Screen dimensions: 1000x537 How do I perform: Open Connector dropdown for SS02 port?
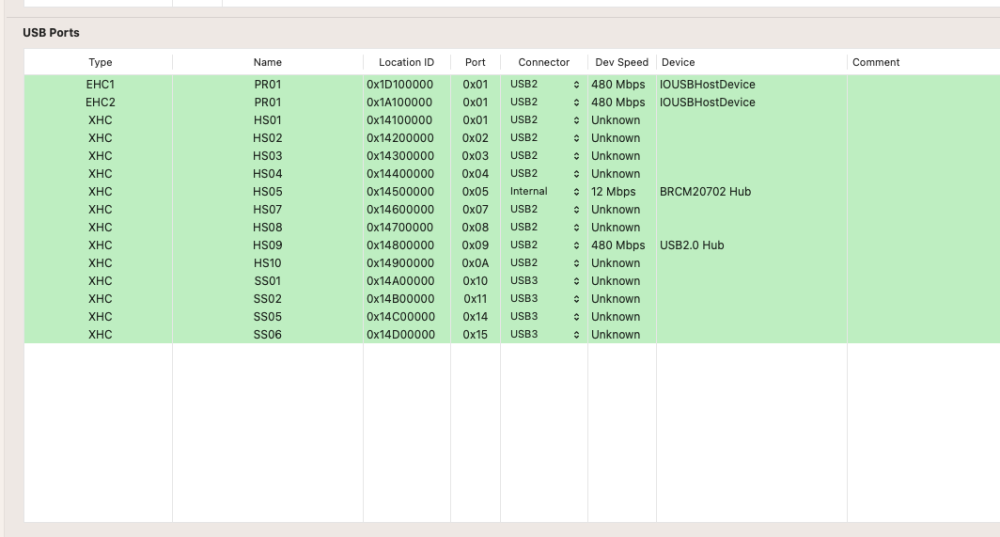[x=544, y=298]
